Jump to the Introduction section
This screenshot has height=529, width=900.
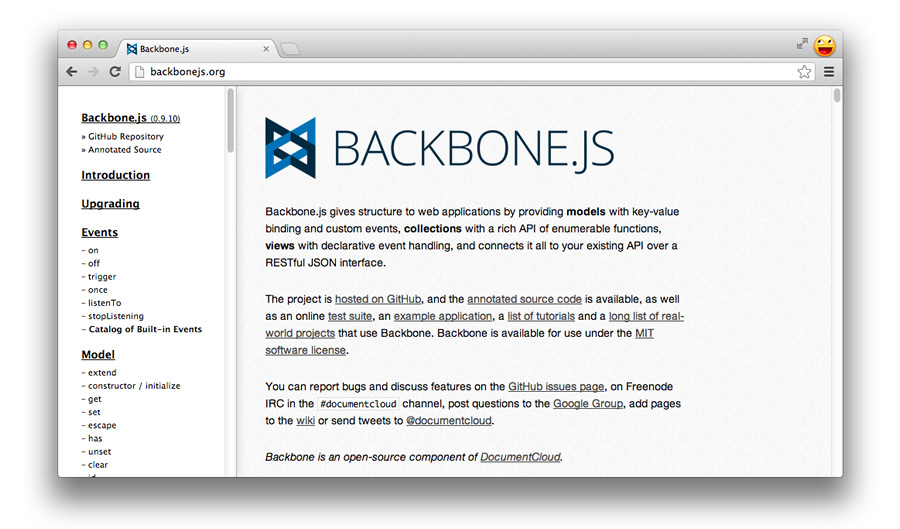(115, 175)
